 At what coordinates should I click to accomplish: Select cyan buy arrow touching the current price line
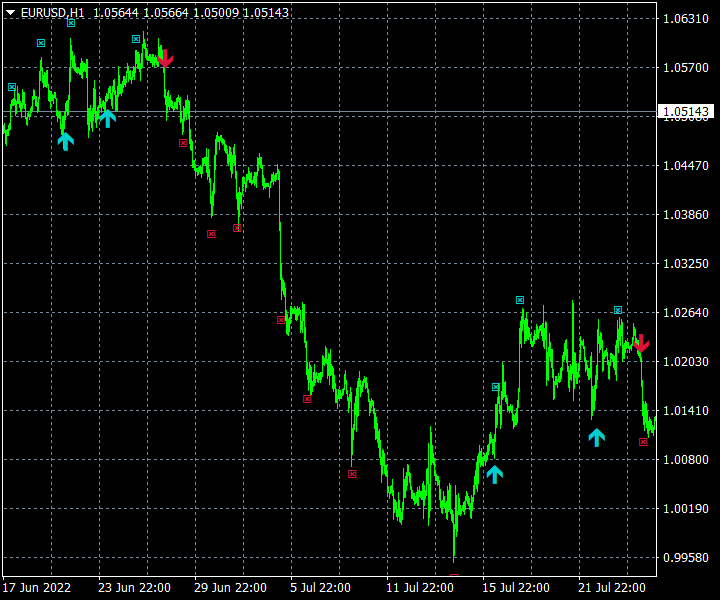107,118
